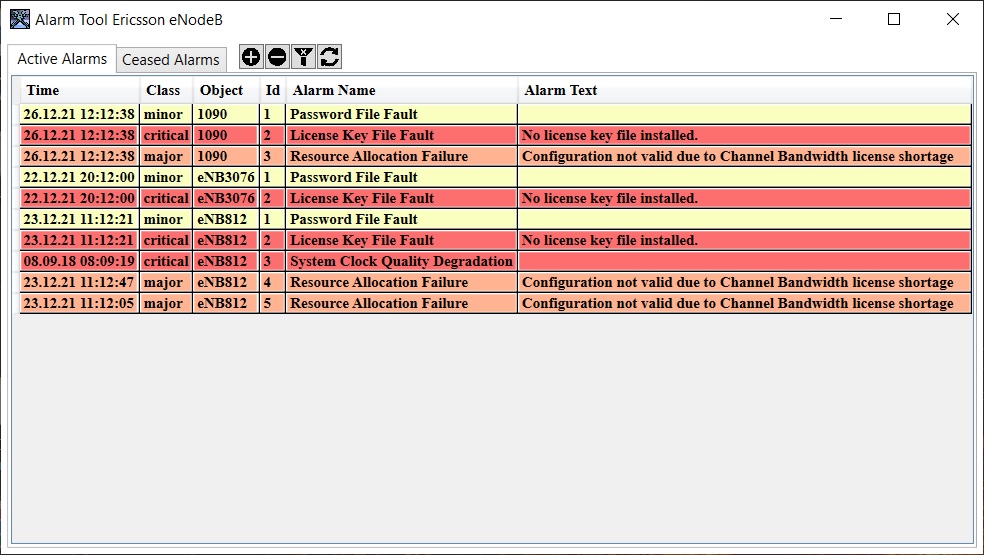Sort by the Class column header
This screenshot has height=555, width=984.
click(163, 90)
